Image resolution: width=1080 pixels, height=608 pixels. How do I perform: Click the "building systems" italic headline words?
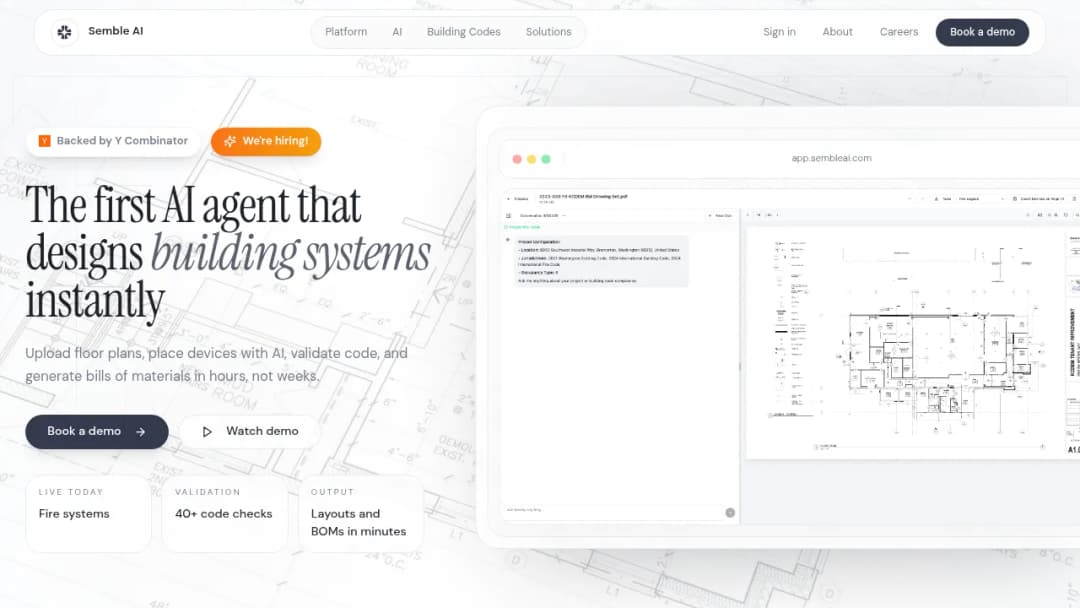(x=291, y=253)
